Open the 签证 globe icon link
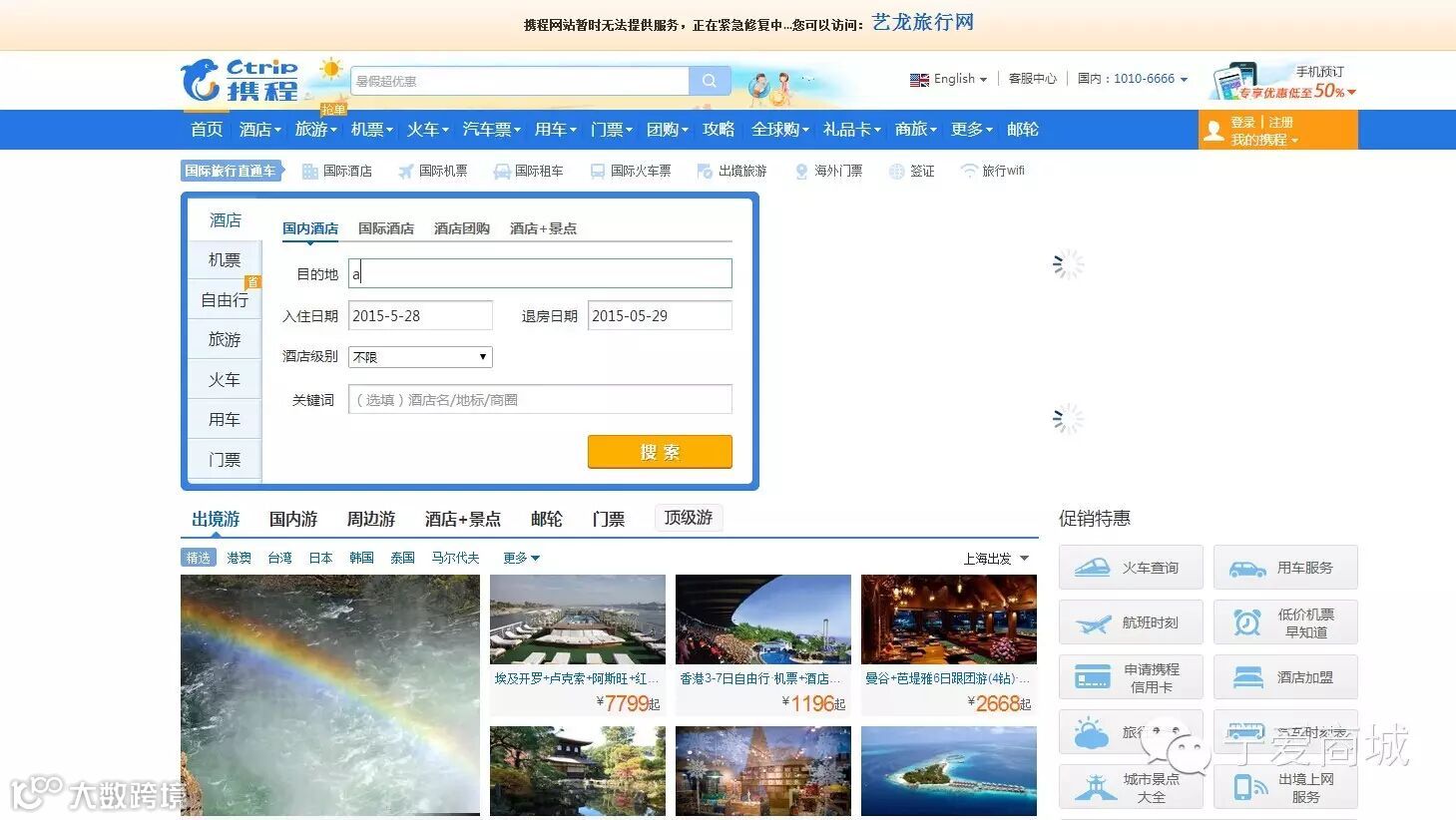Viewport: 1456px width, 820px height. tap(912, 172)
